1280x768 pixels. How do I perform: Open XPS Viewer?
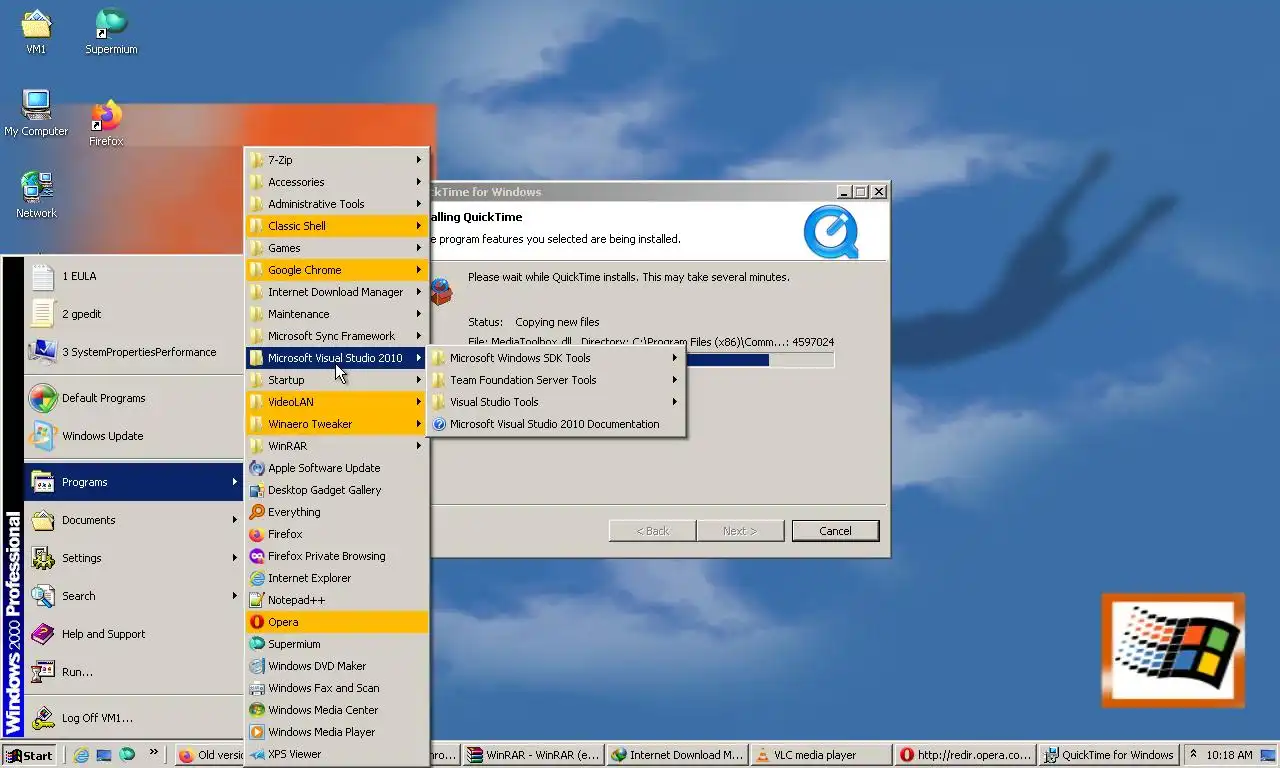pyautogui.click(x=337, y=754)
